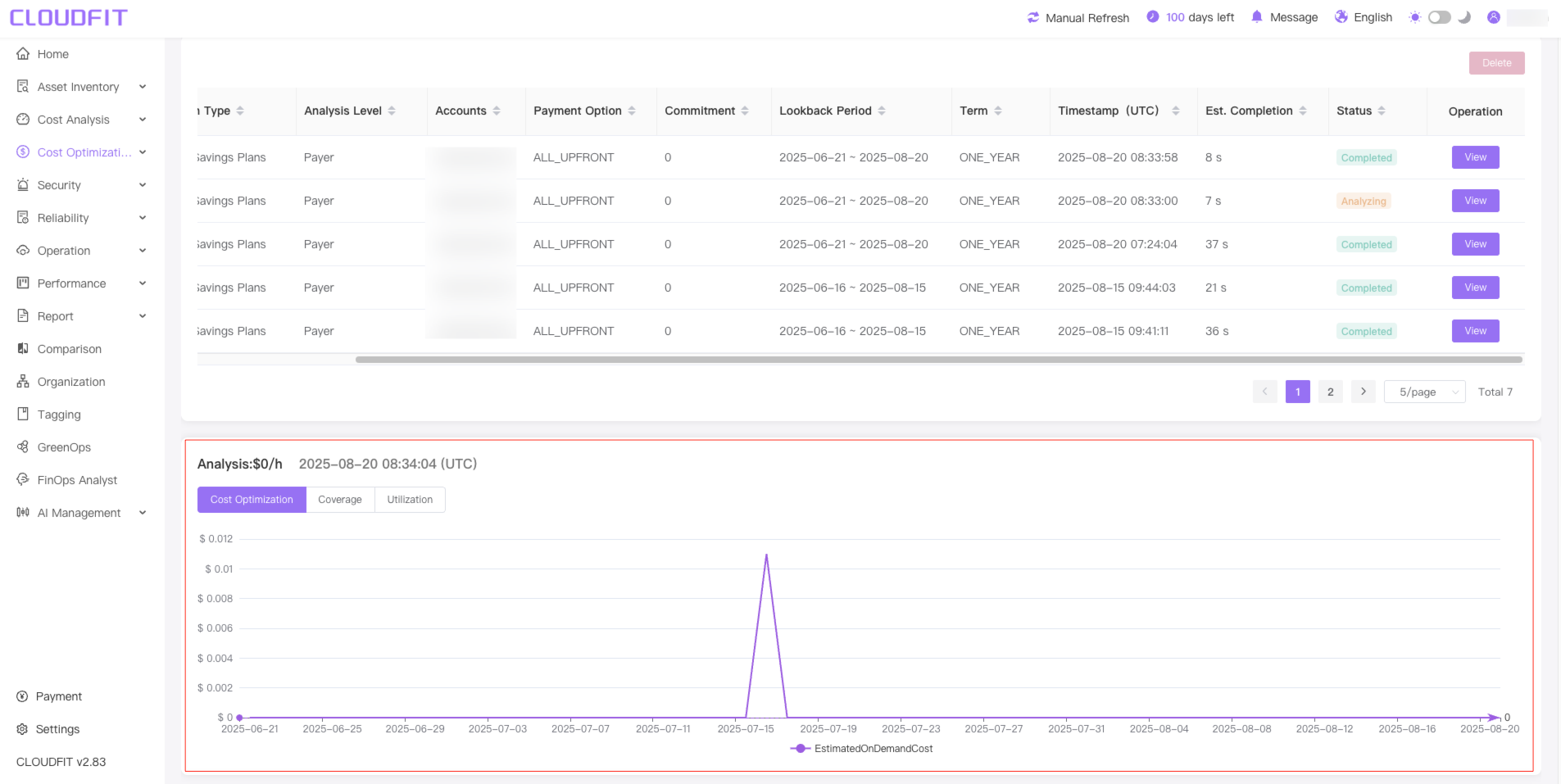Switch to the Coverage tab
The height and width of the screenshot is (784, 1561).
click(x=340, y=500)
